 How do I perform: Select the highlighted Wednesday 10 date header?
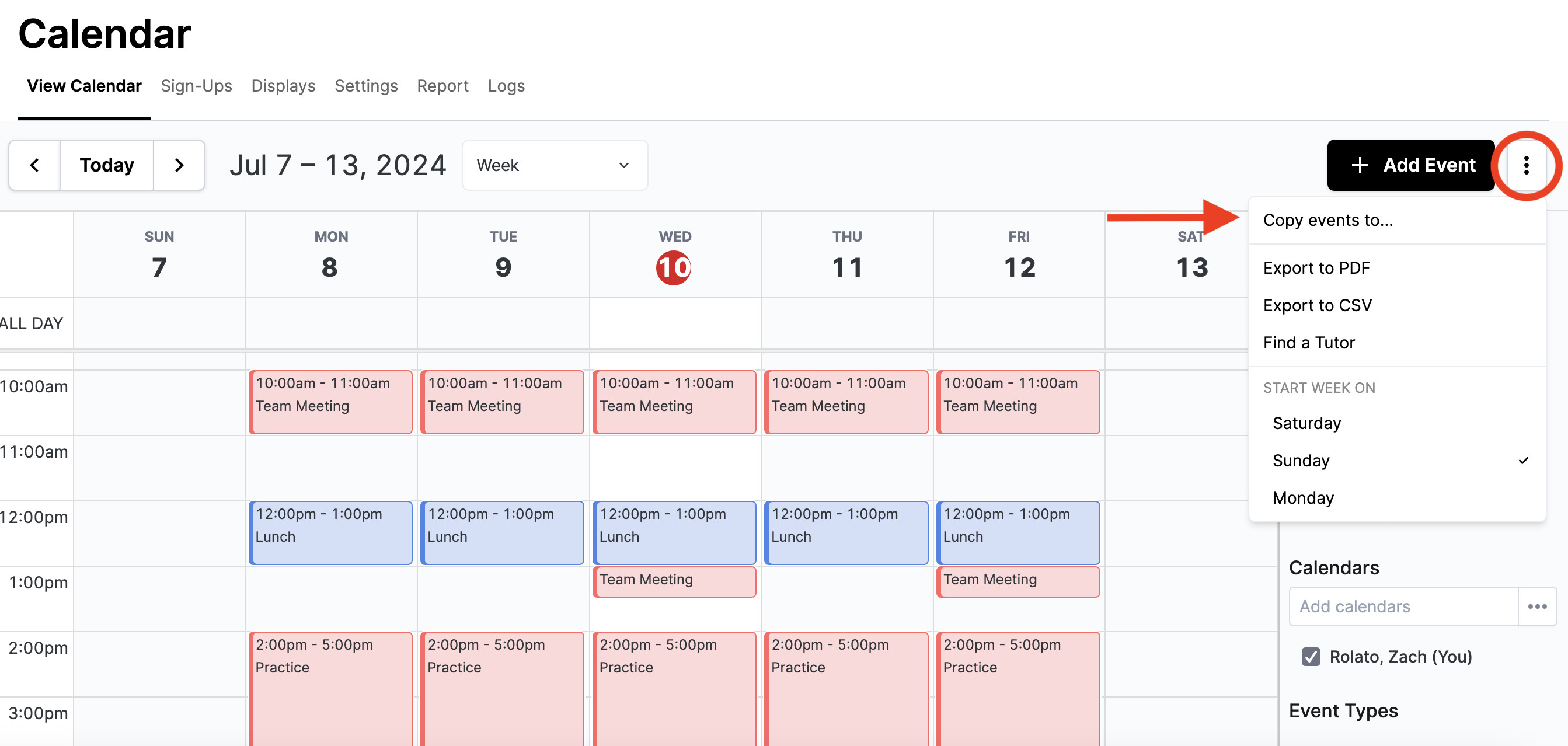pos(674,268)
